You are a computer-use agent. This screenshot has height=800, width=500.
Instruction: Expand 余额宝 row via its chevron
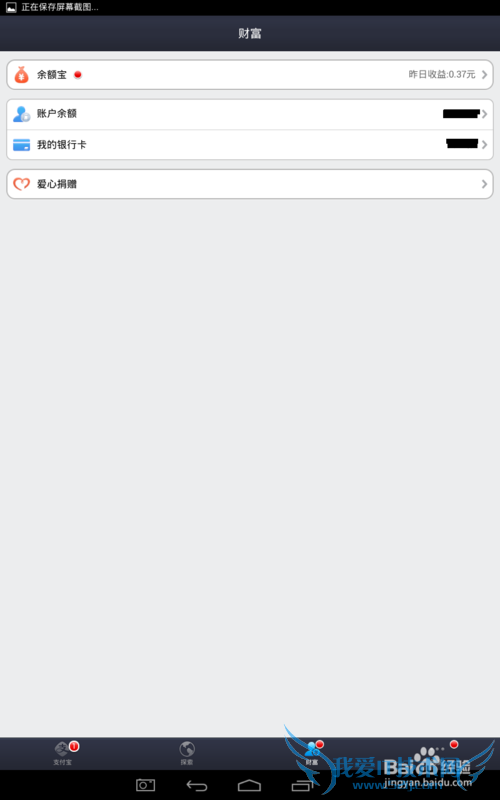point(484,75)
